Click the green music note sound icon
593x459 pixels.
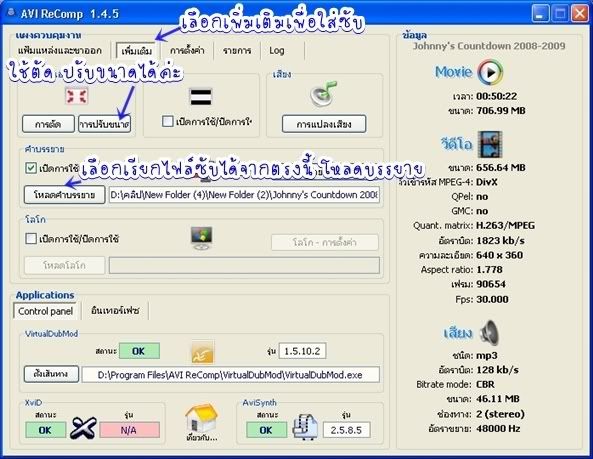[x=323, y=94]
